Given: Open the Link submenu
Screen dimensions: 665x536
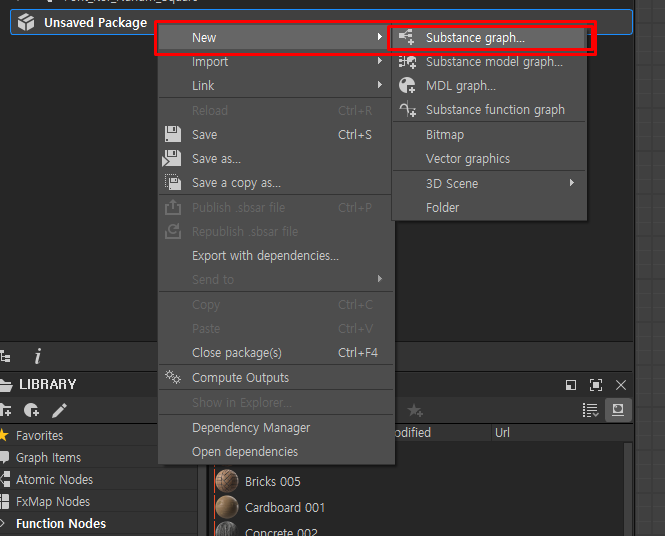Looking at the screenshot, I should pos(274,86).
